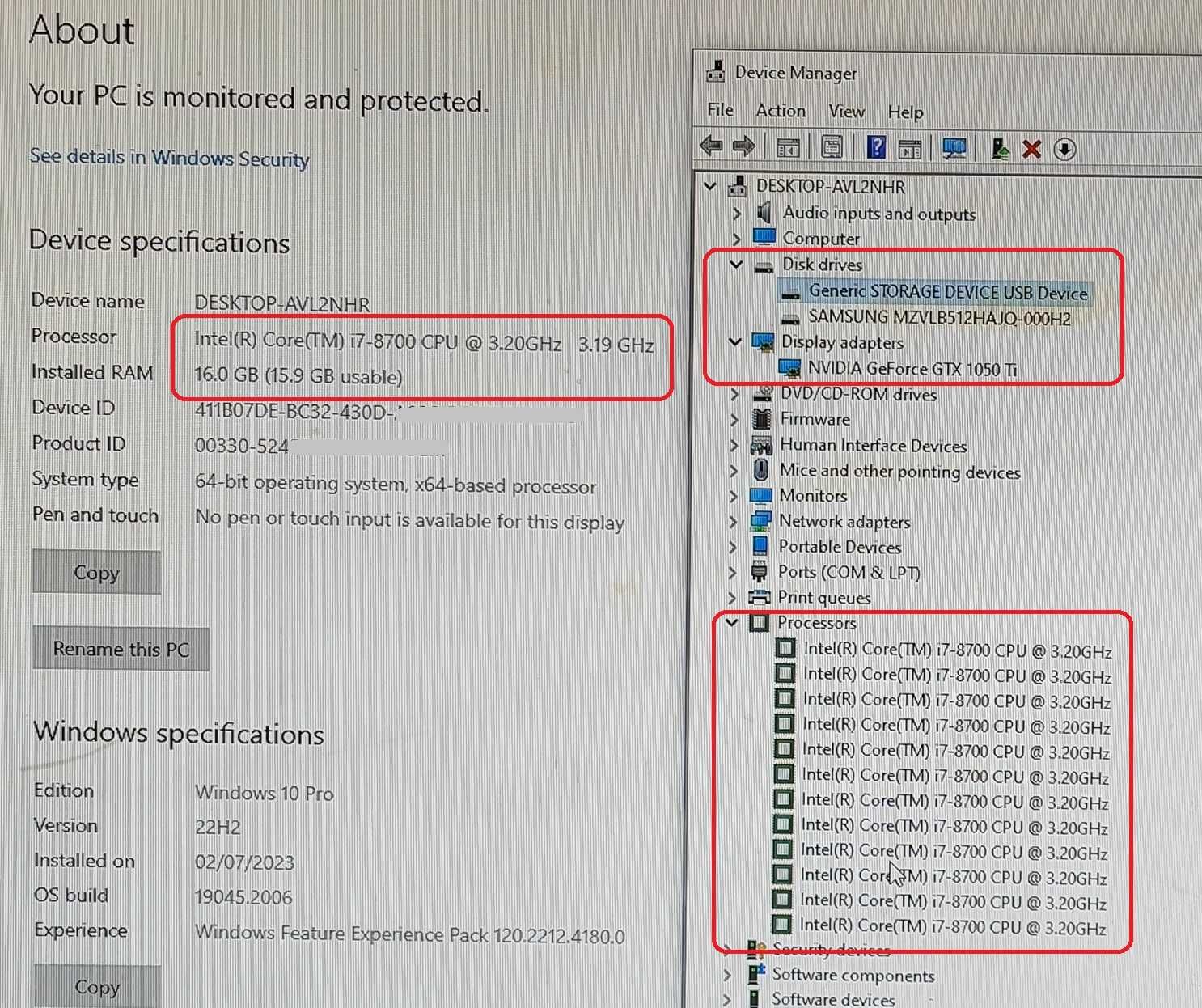
Task: Expand the Portable Devices node
Action: [733, 547]
